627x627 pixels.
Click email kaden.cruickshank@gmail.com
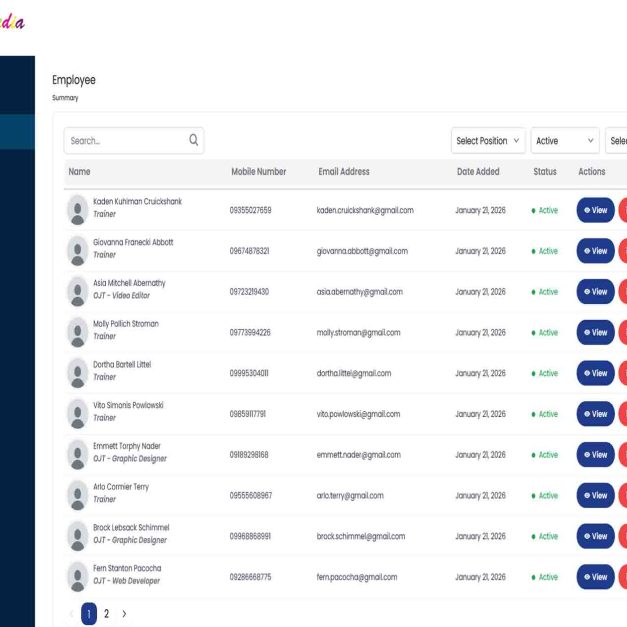tap(365, 210)
